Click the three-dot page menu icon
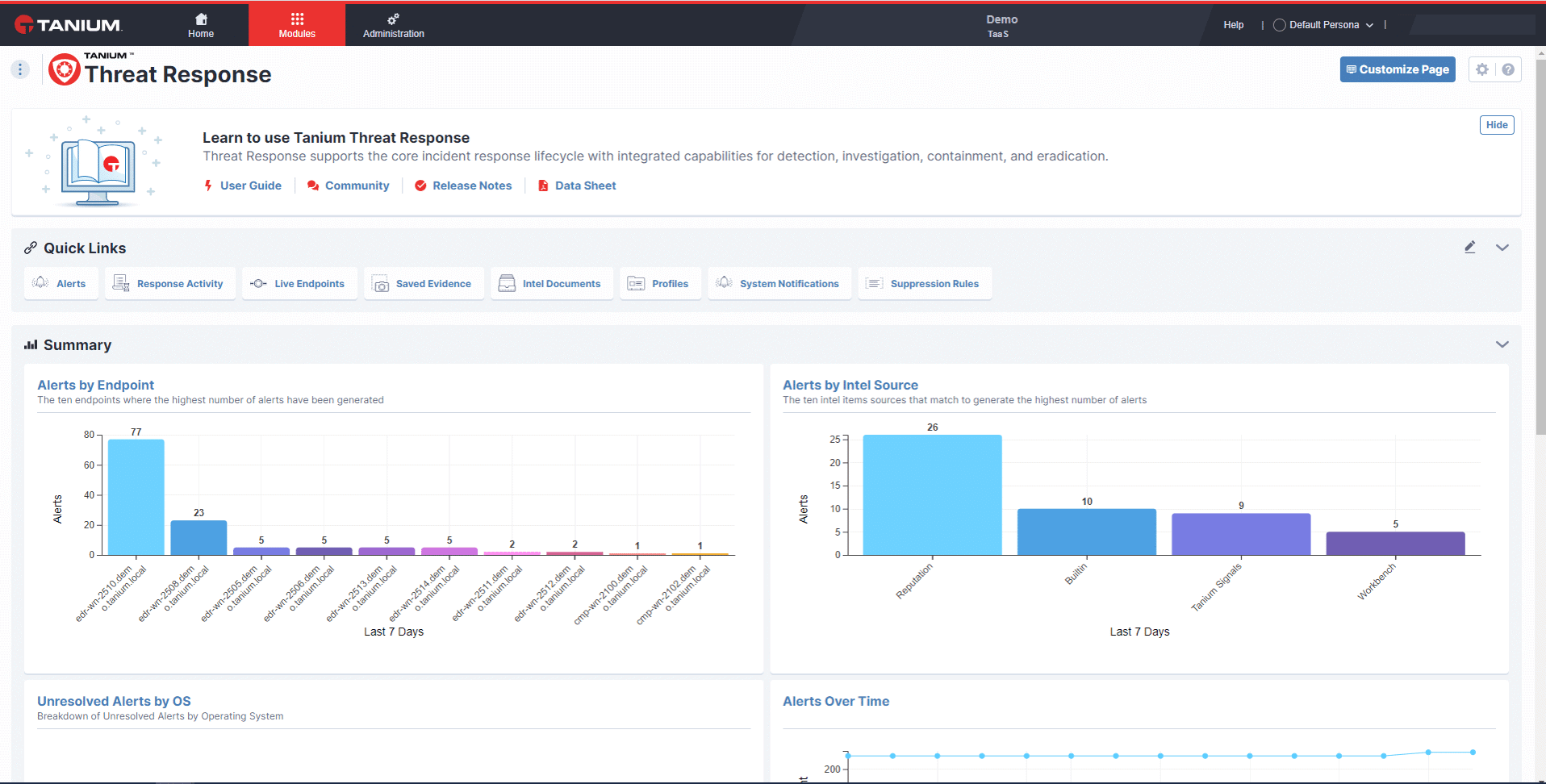1546x784 pixels. pos(20,69)
